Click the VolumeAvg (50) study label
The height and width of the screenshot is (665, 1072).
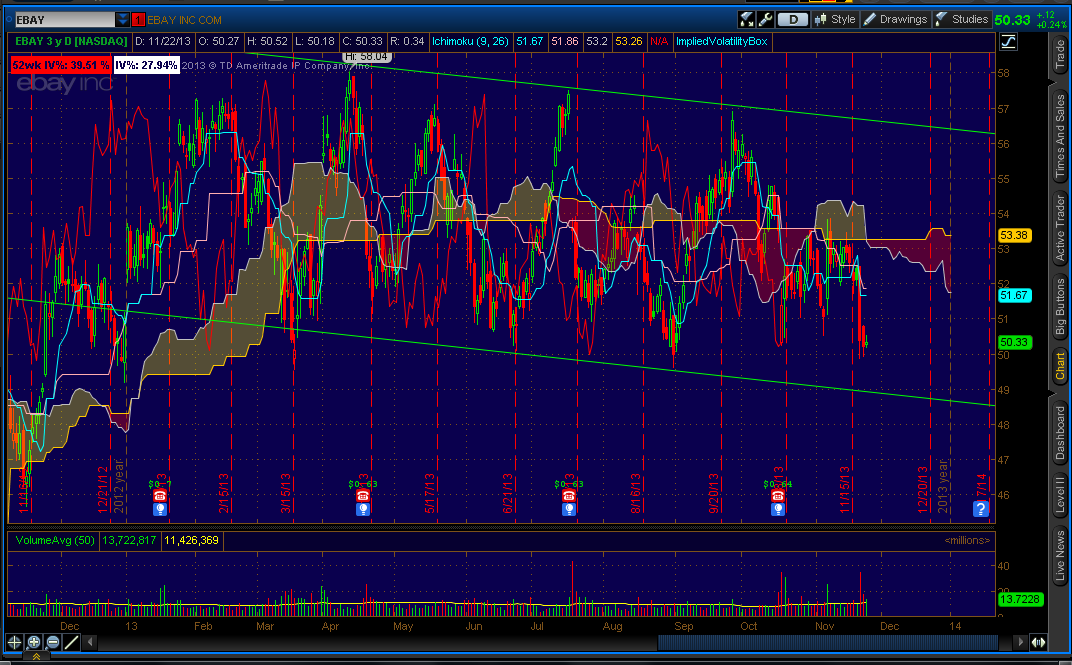[55, 540]
